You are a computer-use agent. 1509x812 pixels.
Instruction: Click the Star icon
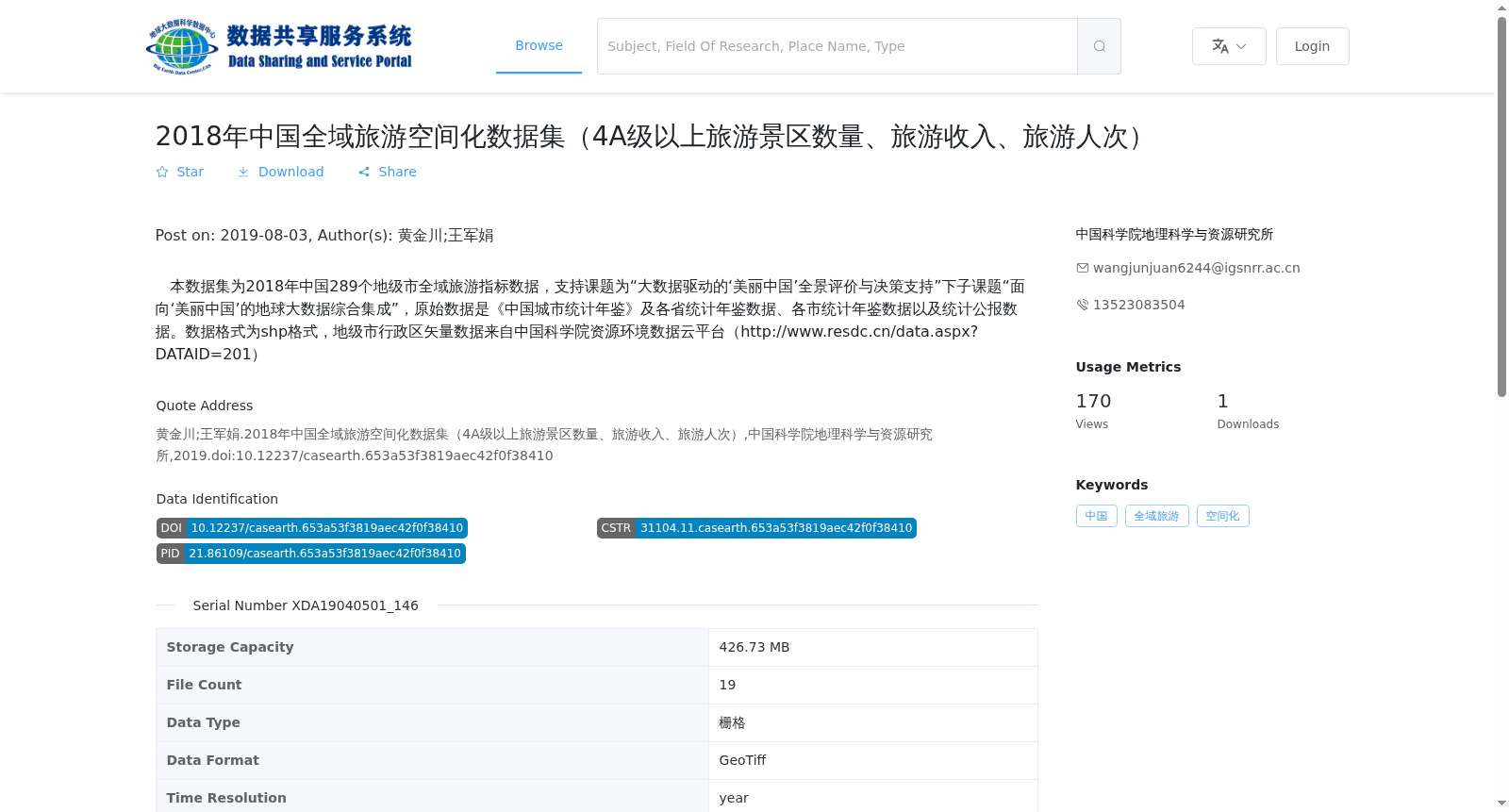(x=162, y=172)
